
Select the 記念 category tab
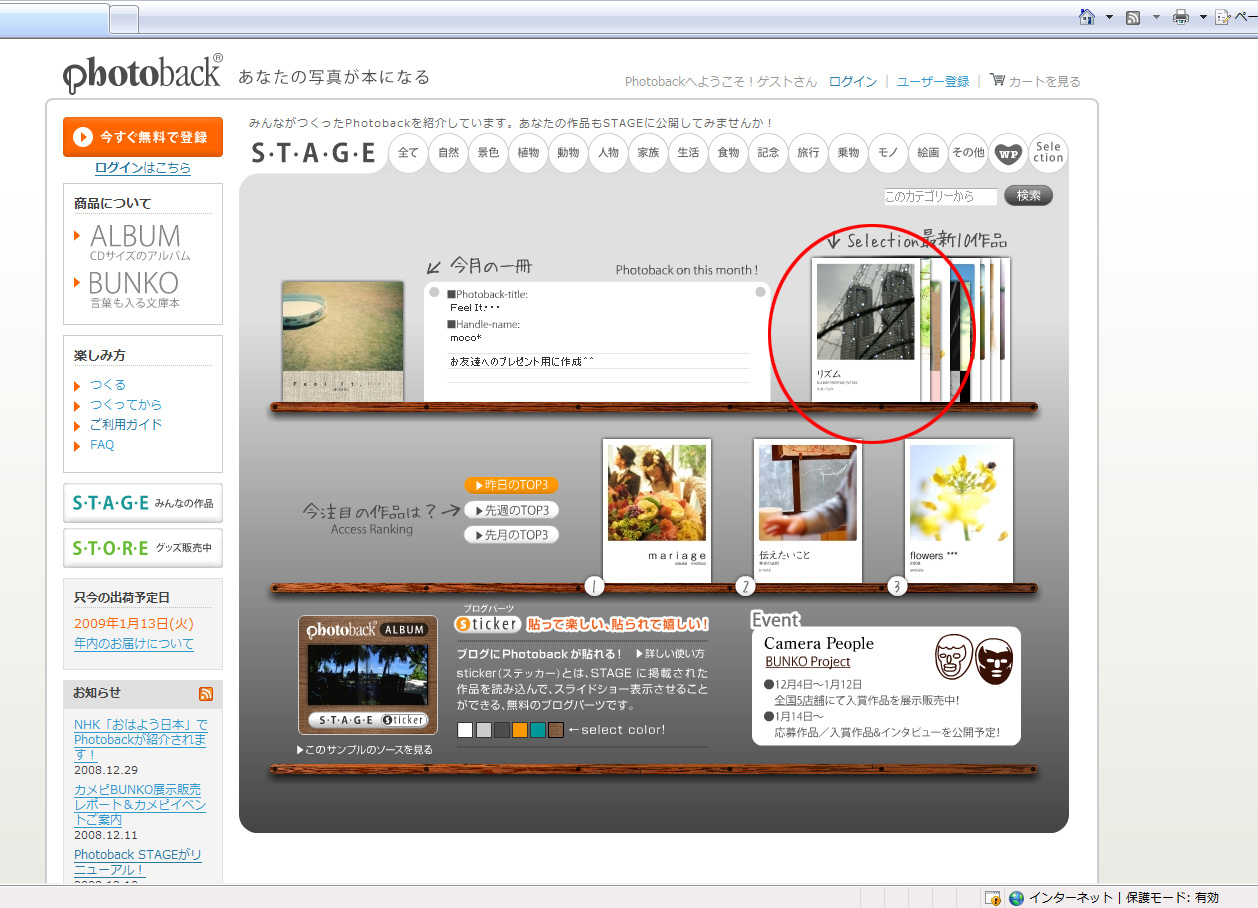(768, 153)
